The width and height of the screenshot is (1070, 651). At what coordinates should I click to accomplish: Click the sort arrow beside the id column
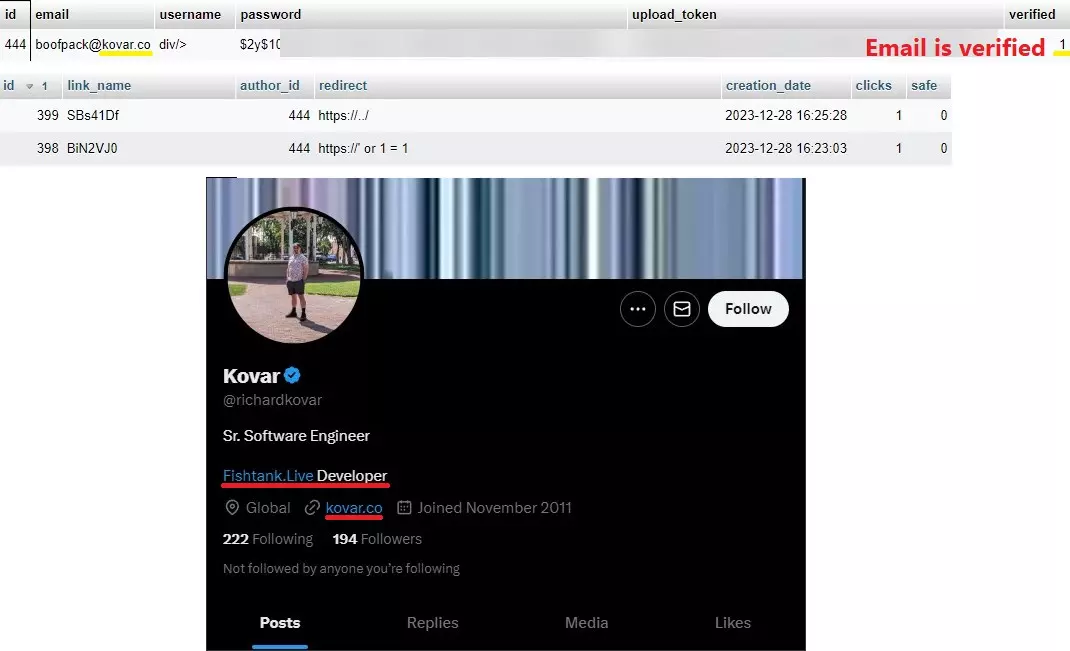[29, 86]
